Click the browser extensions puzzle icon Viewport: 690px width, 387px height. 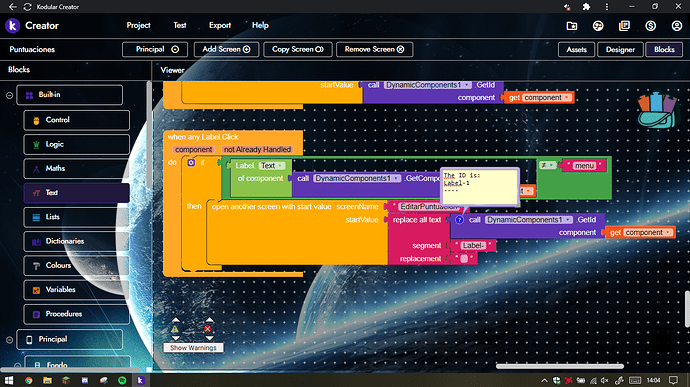(x=586, y=7)
